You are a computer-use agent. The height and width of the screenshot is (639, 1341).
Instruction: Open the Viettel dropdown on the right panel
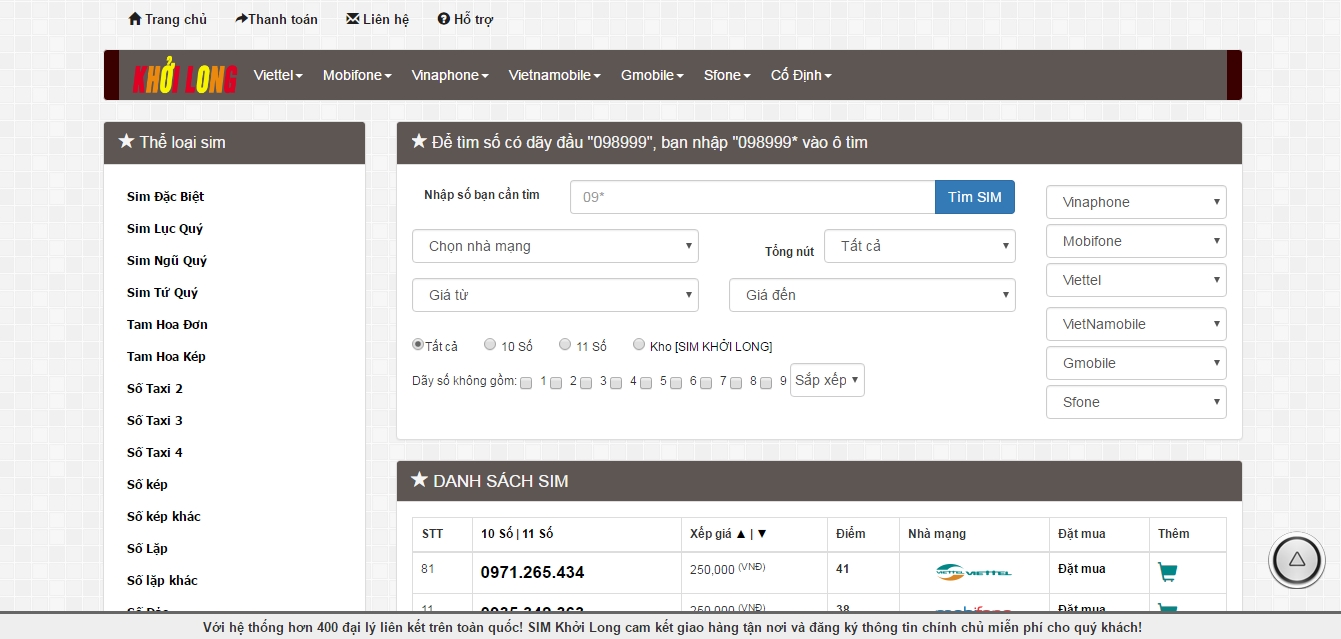[1136, 280]
